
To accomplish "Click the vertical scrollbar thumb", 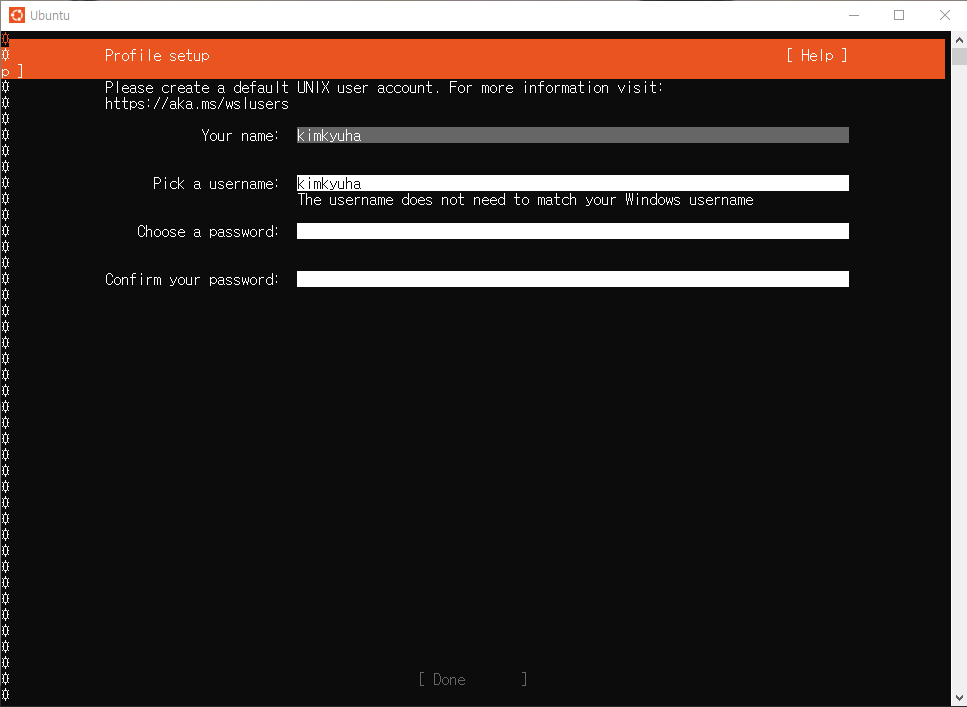I will pyautogui.click(x=959, y=56).
